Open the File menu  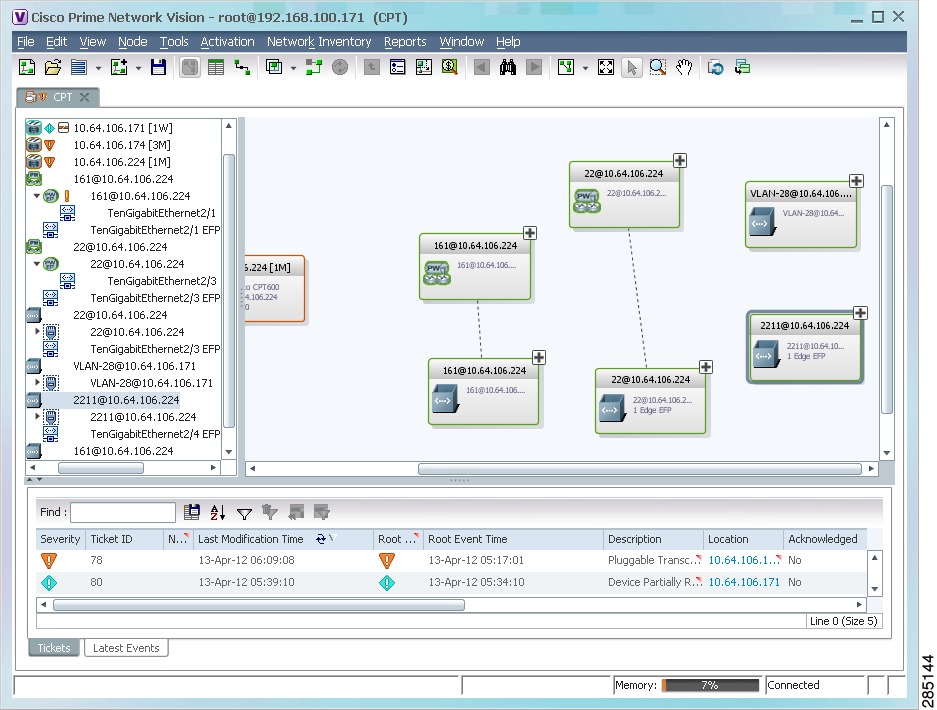[26, 42]
